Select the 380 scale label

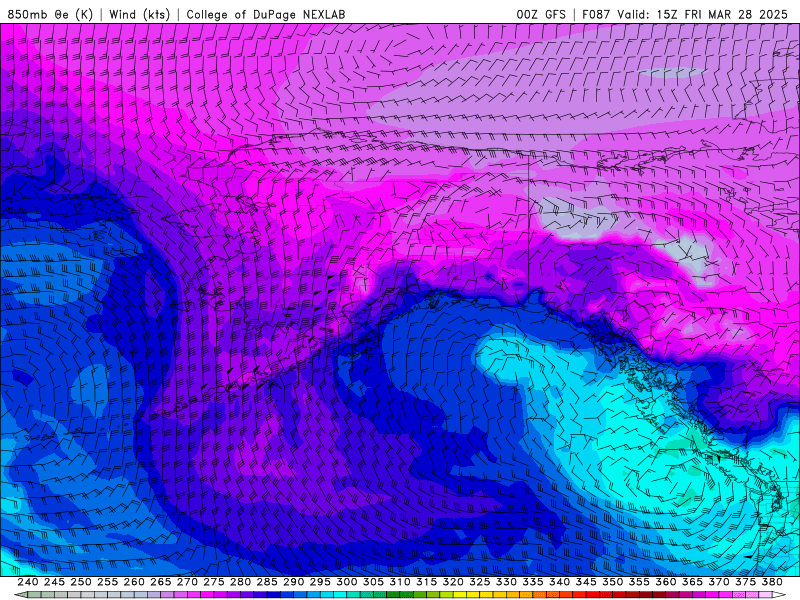coord(771,582)
